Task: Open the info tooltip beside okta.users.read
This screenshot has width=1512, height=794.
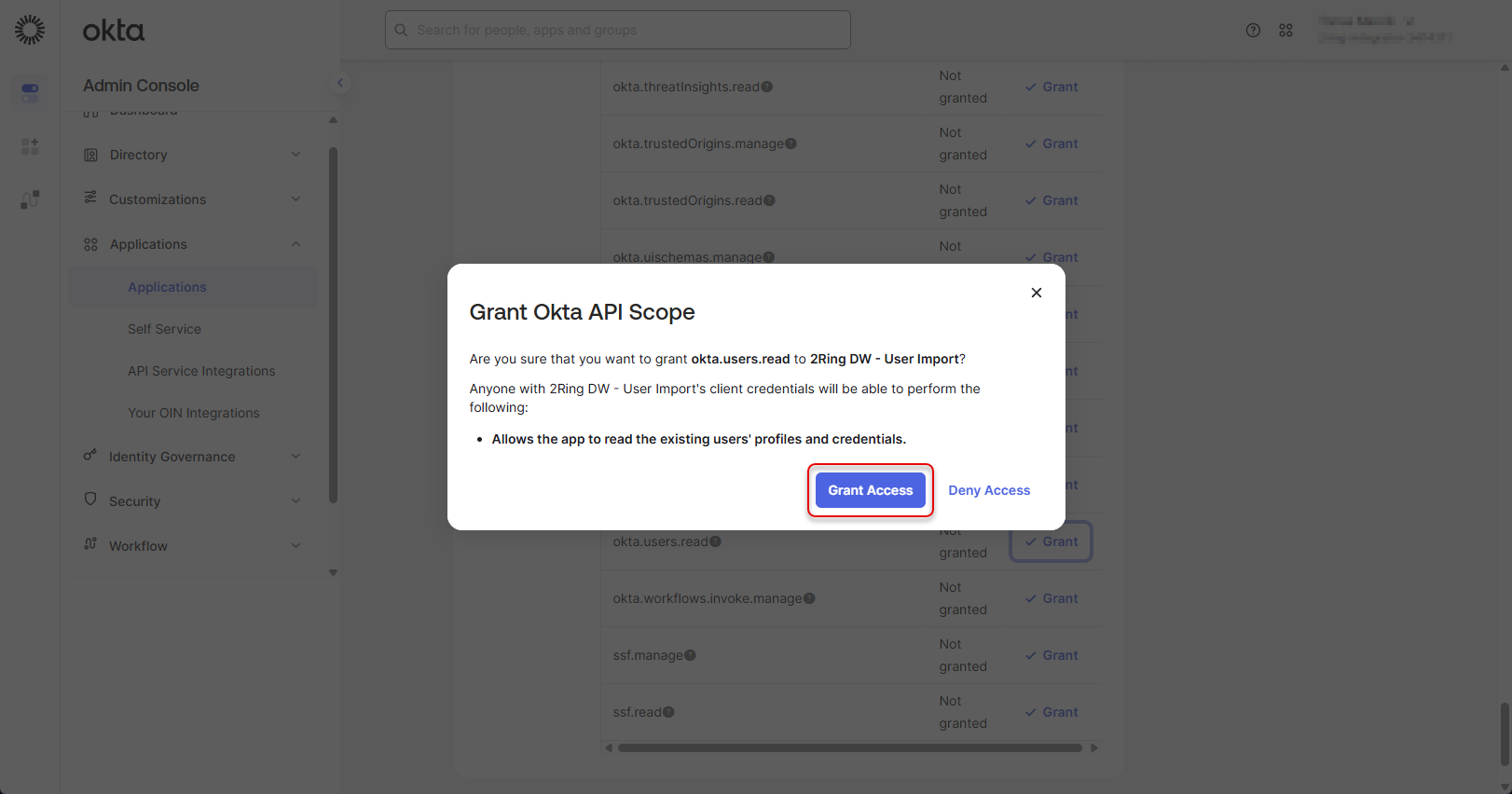Action: pos(715,541)
